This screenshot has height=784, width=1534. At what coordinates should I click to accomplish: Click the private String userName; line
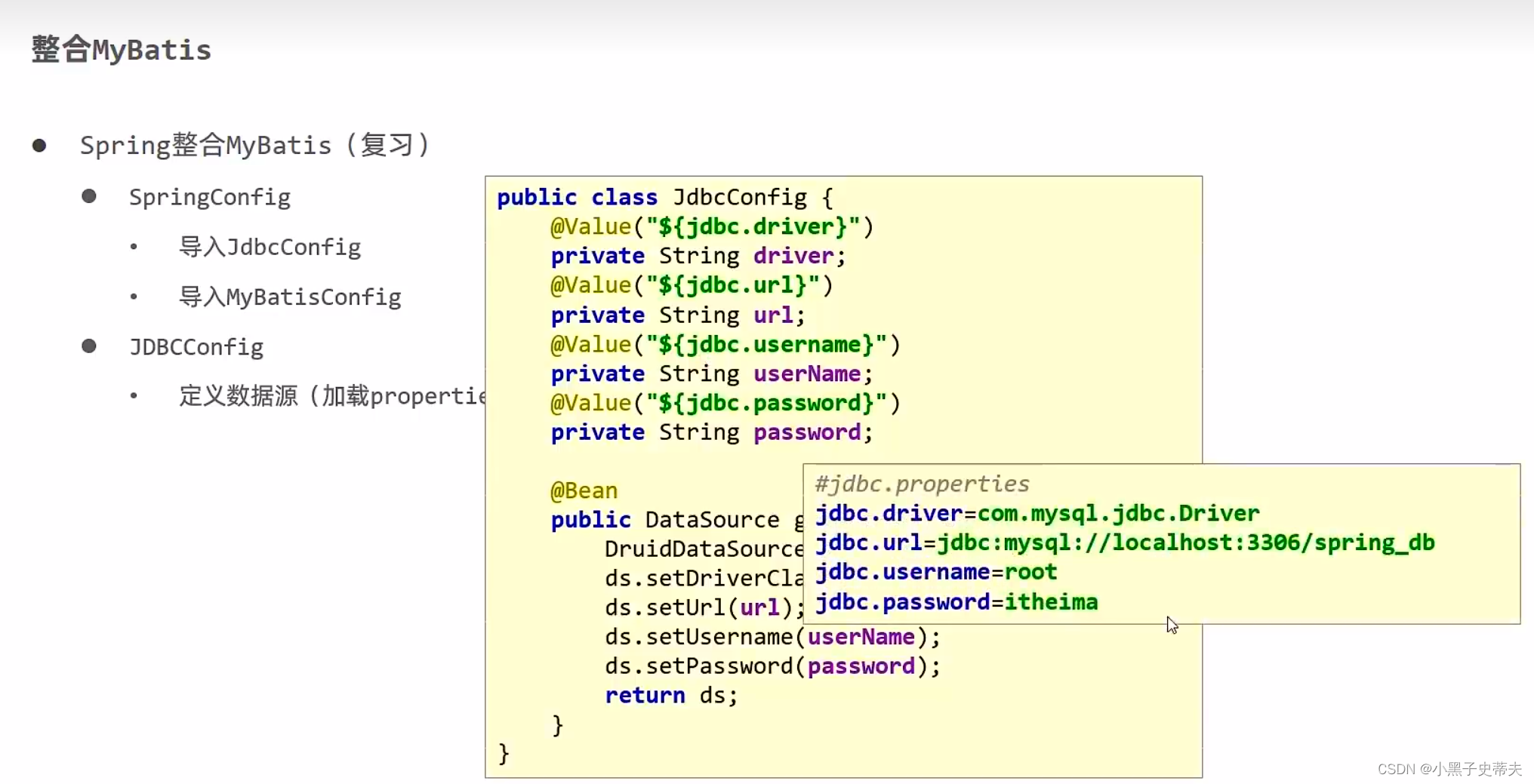pyautogui.click(x=712, y=374)
